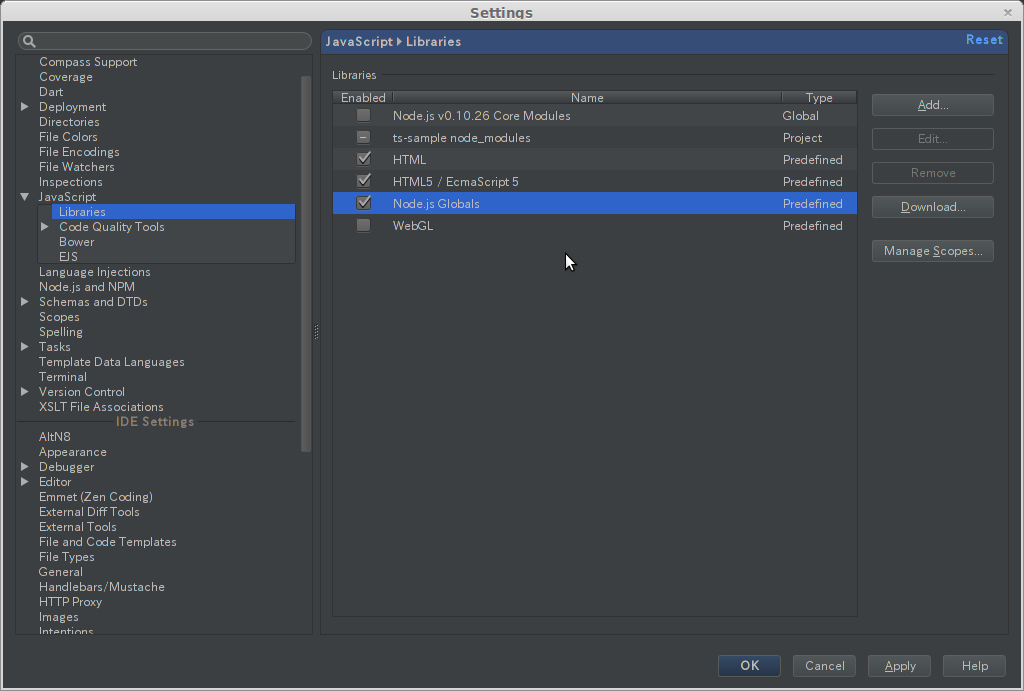Click the Enabled column header
The height and width of the screenshot is (691, 1024).
pos(363,97)
